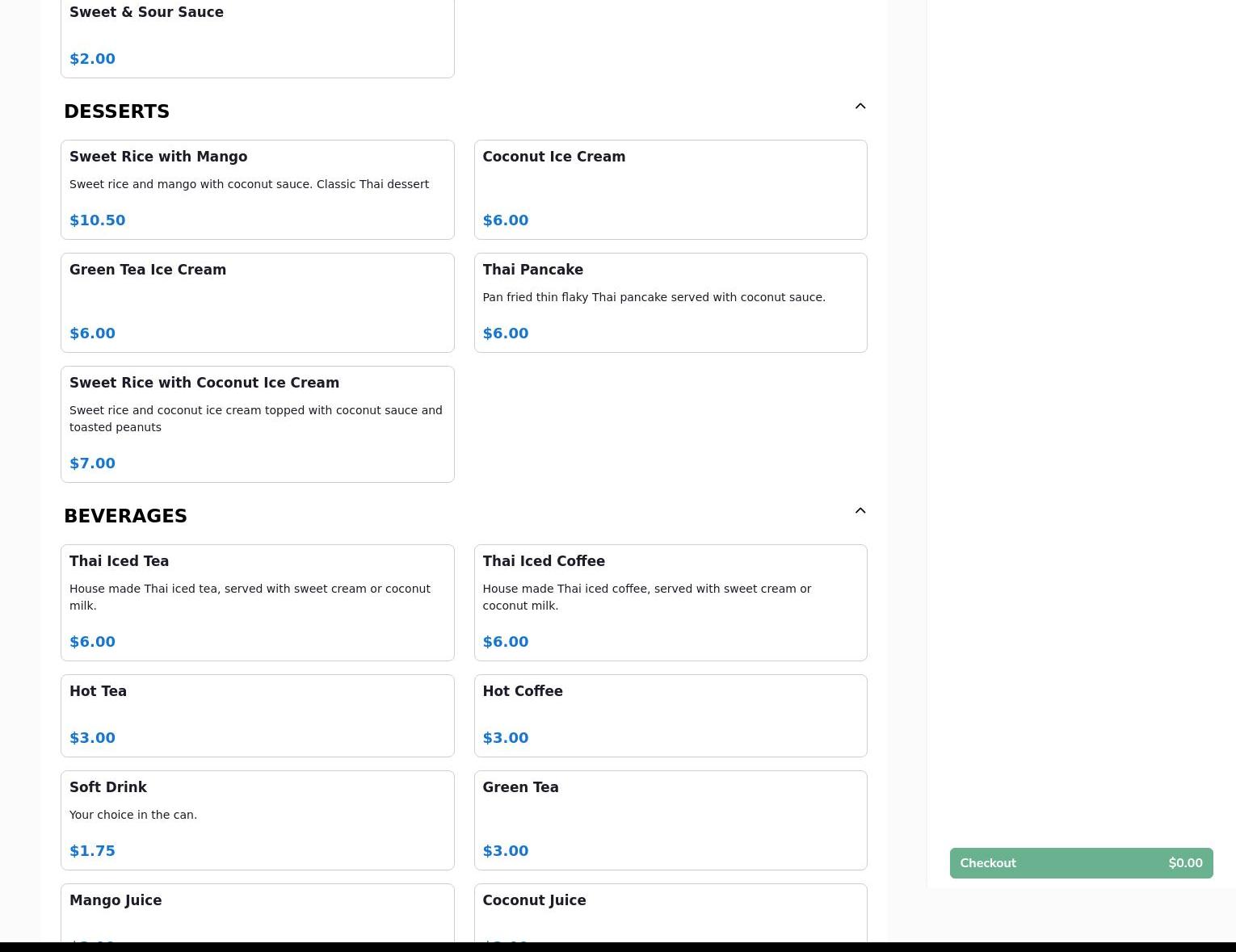Select the Soft Drink can option
The image size is (1236, 952).
pyautogui.click(x=257, y=820)
